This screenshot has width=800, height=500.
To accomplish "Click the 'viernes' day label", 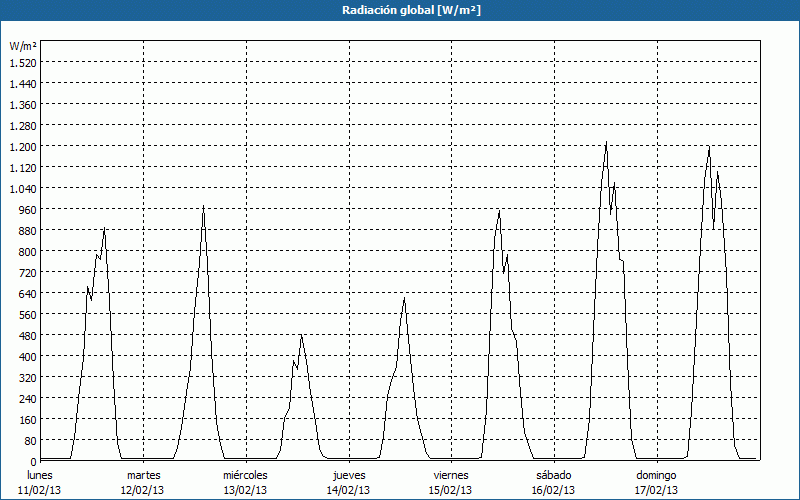I will pos(451,475).
